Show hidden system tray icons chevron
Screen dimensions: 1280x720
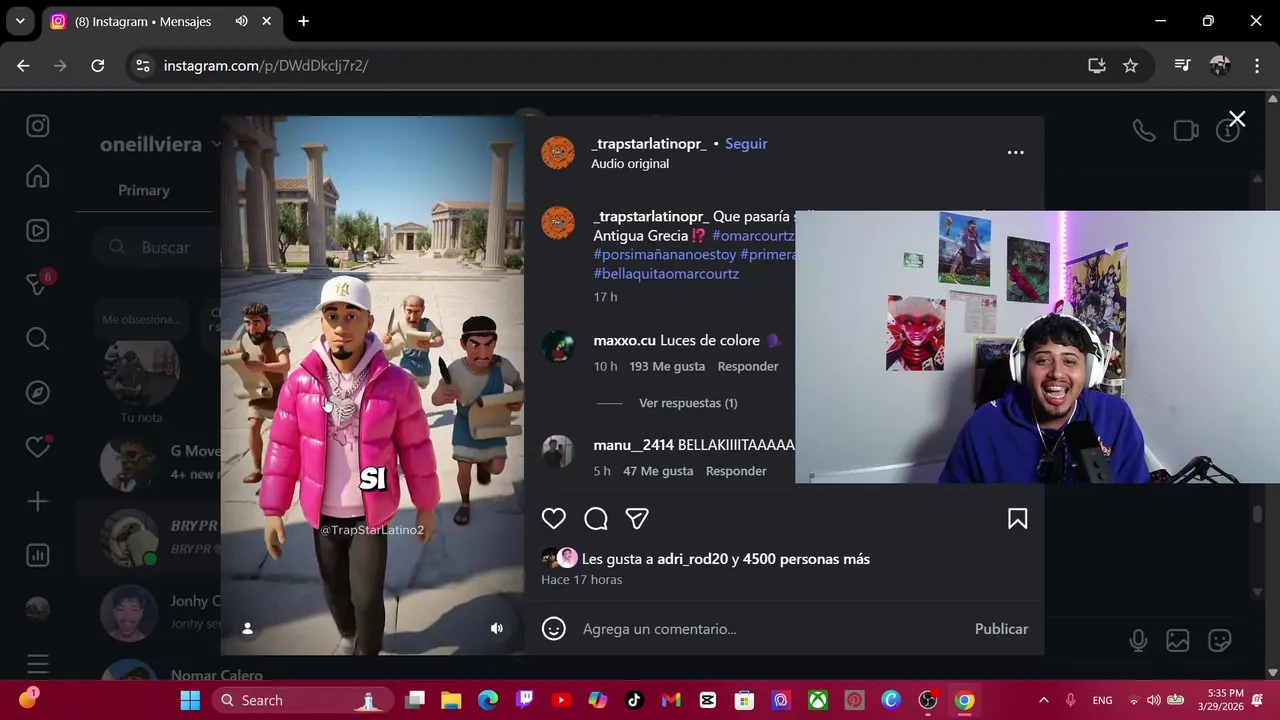coord(1043,700)
